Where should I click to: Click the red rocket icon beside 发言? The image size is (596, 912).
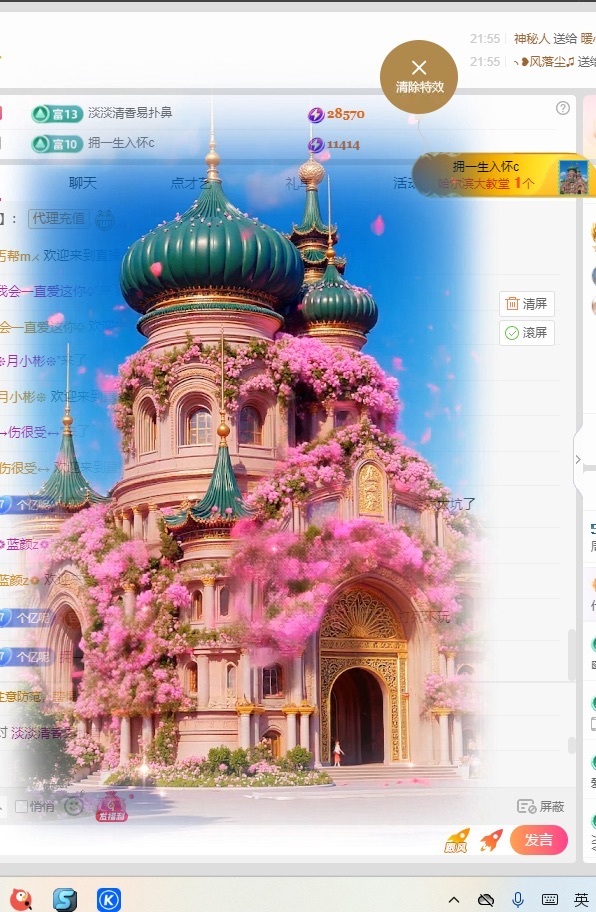[x=491, y=840]
